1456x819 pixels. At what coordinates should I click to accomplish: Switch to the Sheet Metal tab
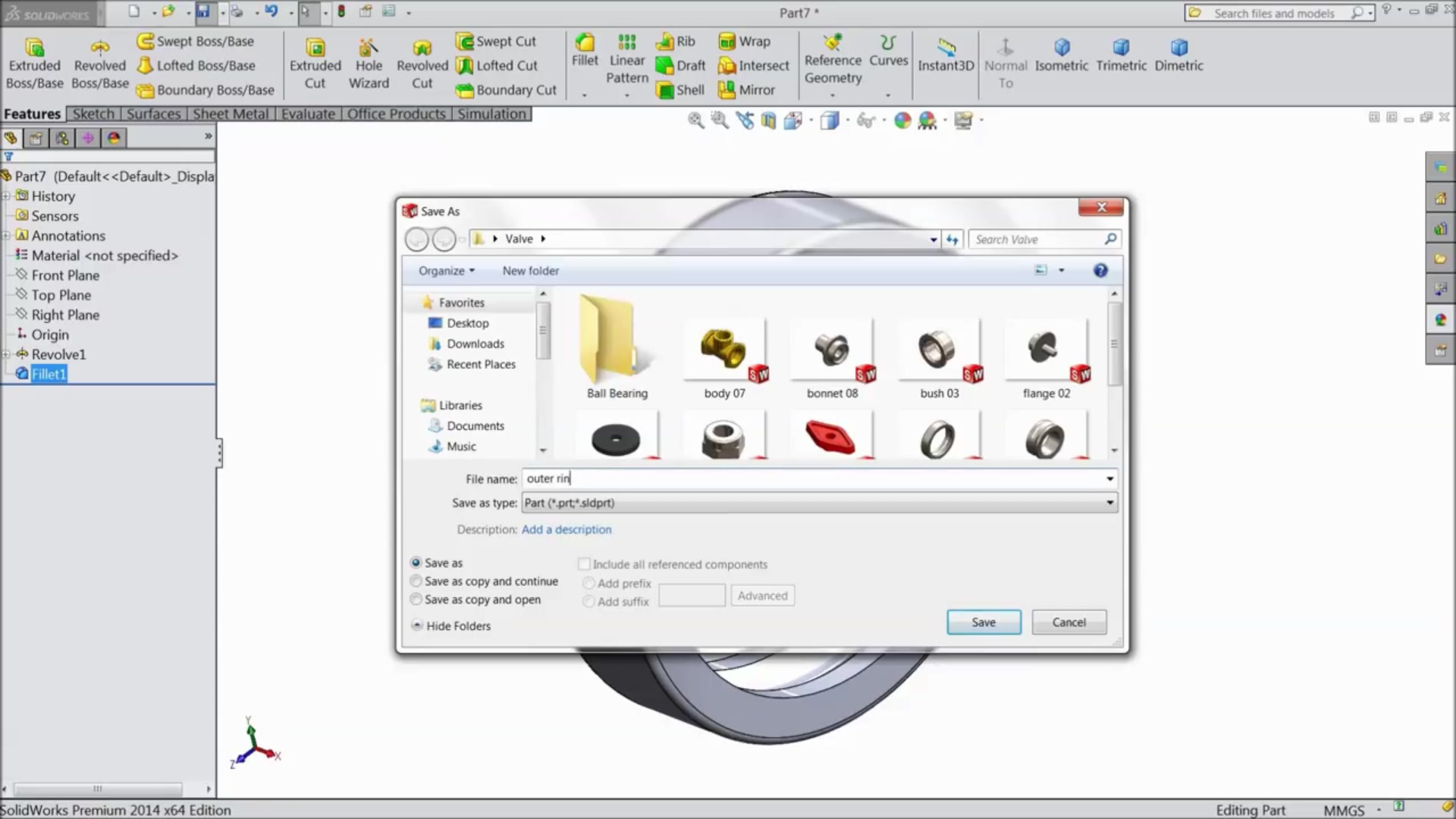tap(230, 113)
